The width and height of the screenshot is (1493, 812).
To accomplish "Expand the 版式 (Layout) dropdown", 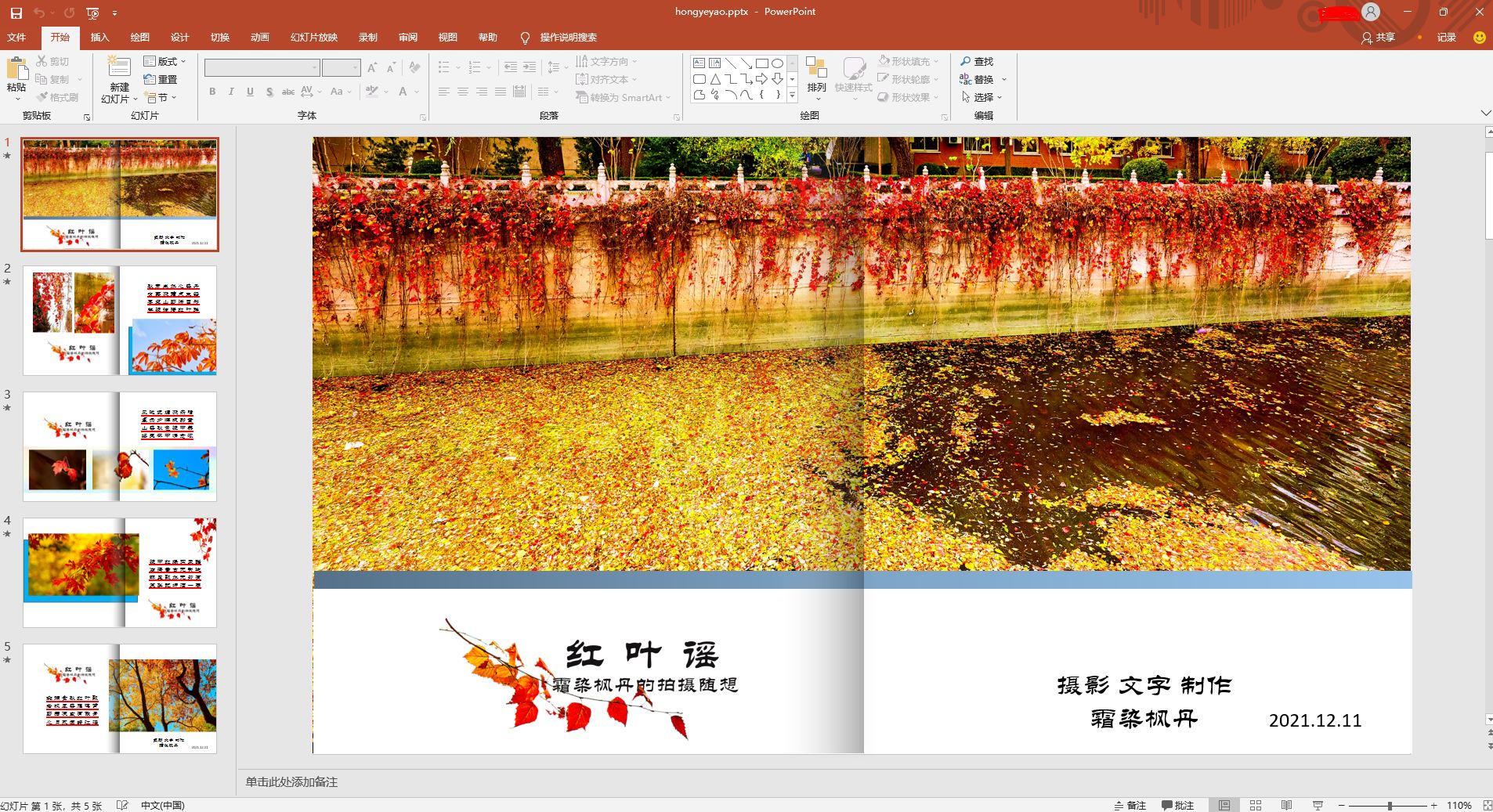I will pos(165,61).
